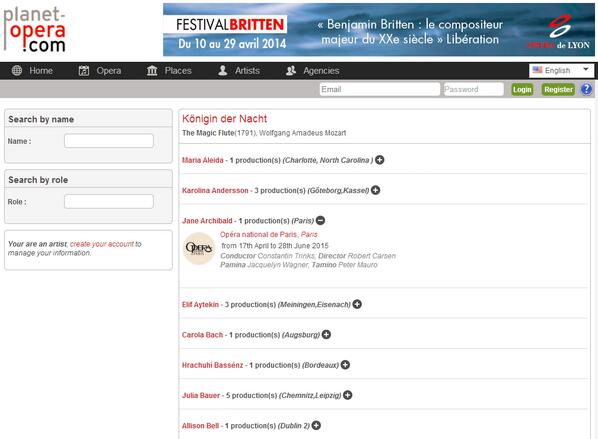Open the Artists menu item
The image size is (598, 439).
point(247,71)
